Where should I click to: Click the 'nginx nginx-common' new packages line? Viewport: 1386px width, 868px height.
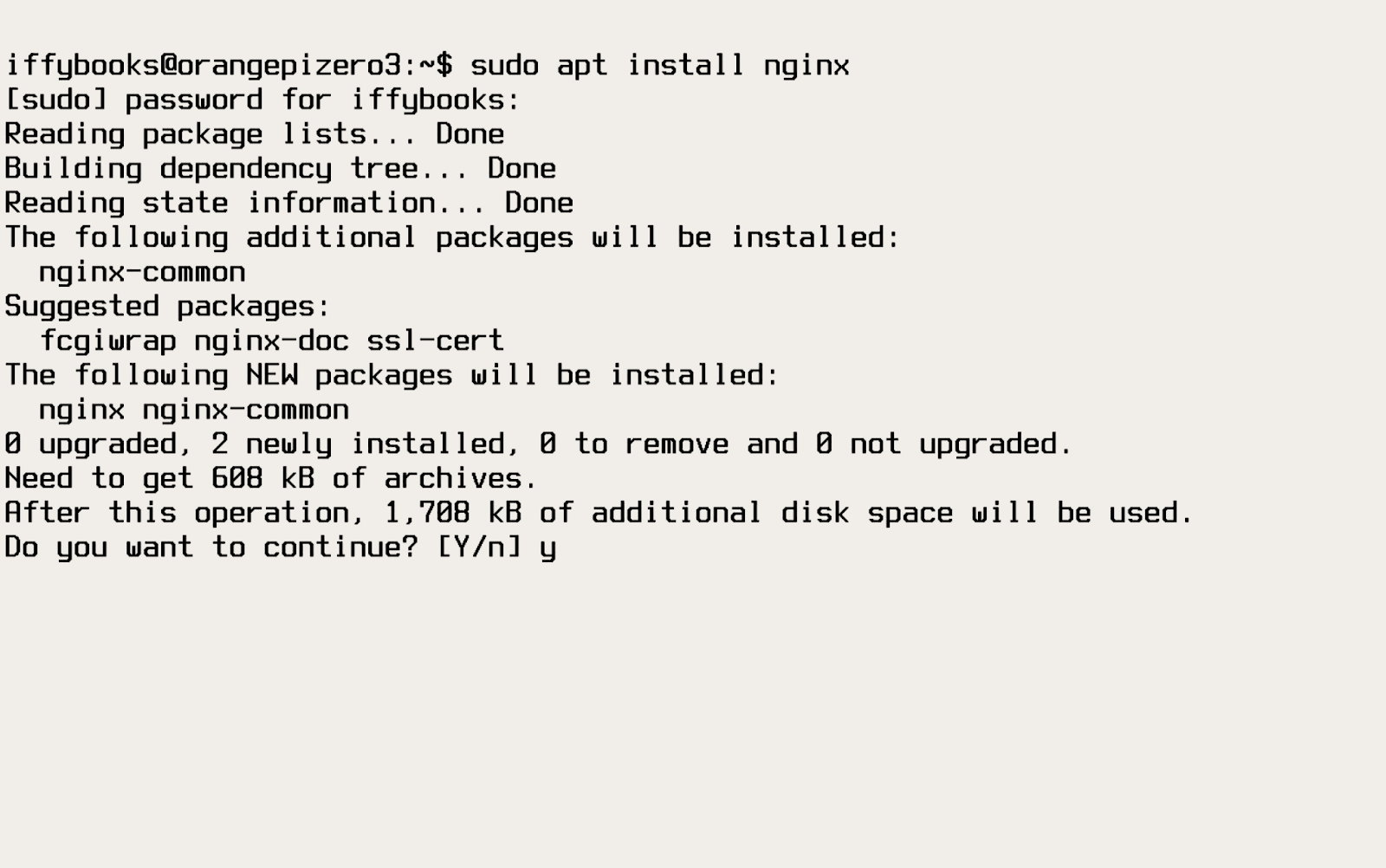click(193, 410)
